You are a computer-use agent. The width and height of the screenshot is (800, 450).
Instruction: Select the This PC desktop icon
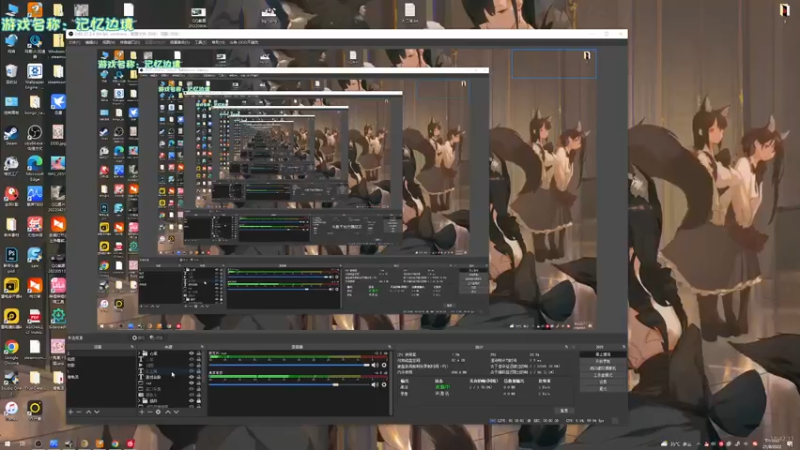point(11,10)
